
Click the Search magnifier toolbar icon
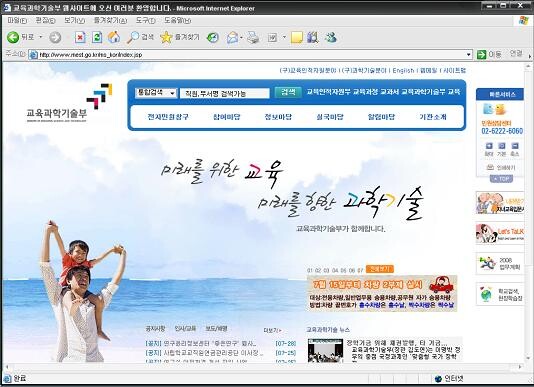point(132,37)
